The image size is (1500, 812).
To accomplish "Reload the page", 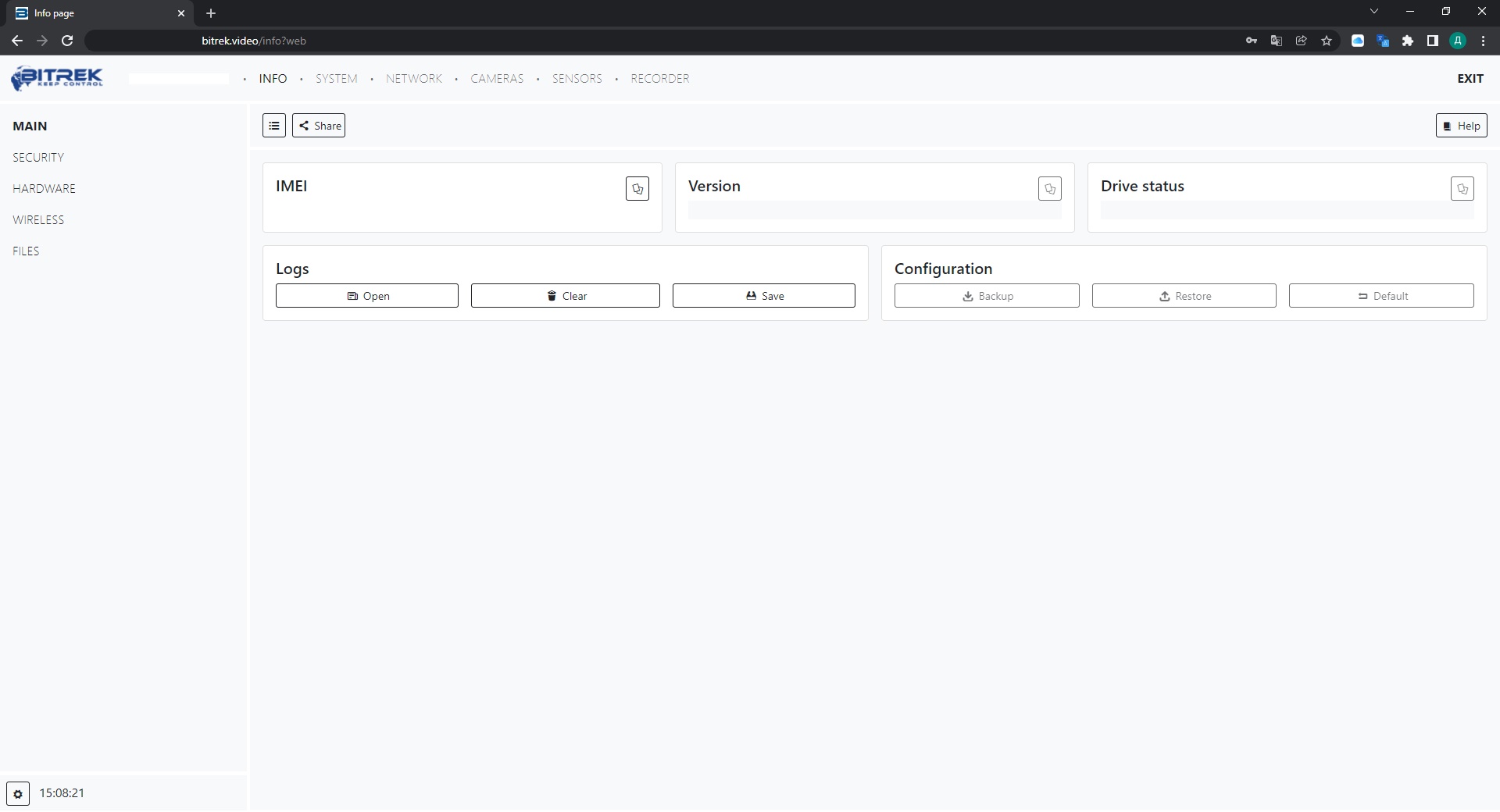I will pyautogui.click(x=67, y=41).
